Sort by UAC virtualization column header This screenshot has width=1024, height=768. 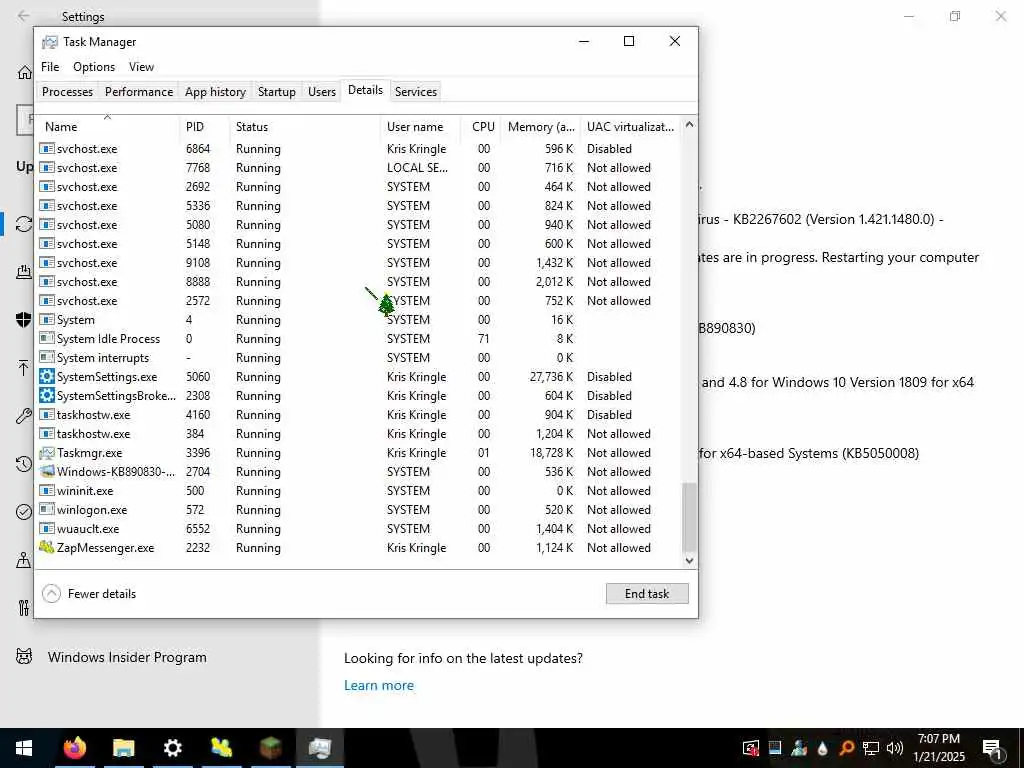coord(630,126)
